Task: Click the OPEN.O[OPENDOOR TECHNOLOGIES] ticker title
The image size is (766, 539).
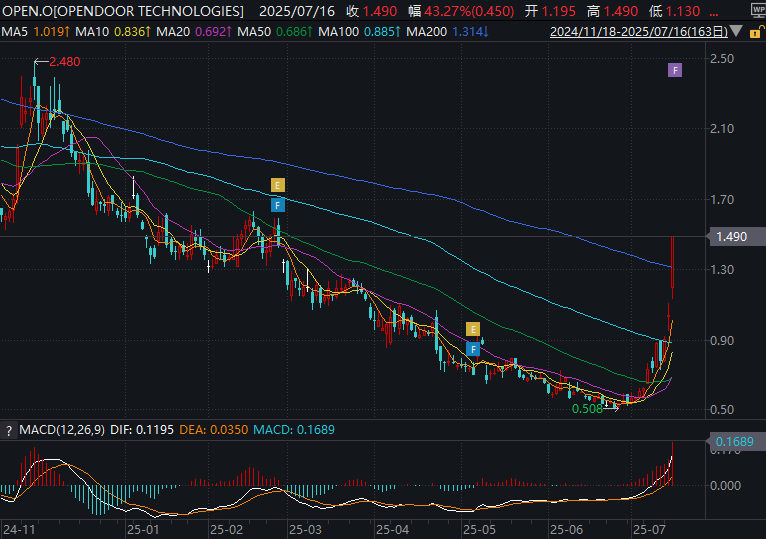Action: tap(122, 11)
